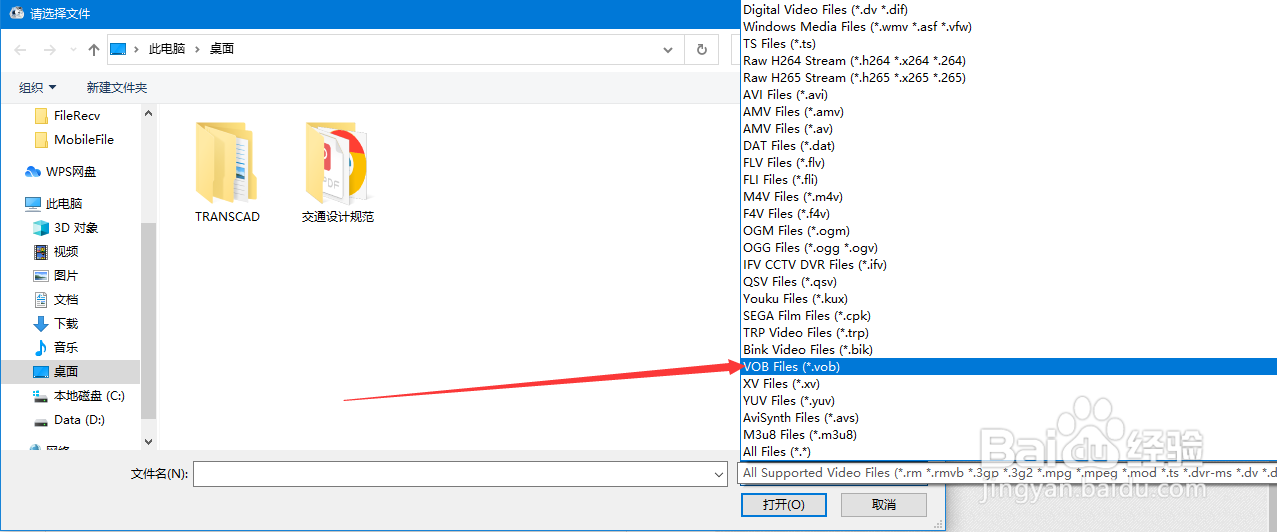Expand the 文件名 dropdown arrow
1277x532 pixels.
[x=719, y=474]
